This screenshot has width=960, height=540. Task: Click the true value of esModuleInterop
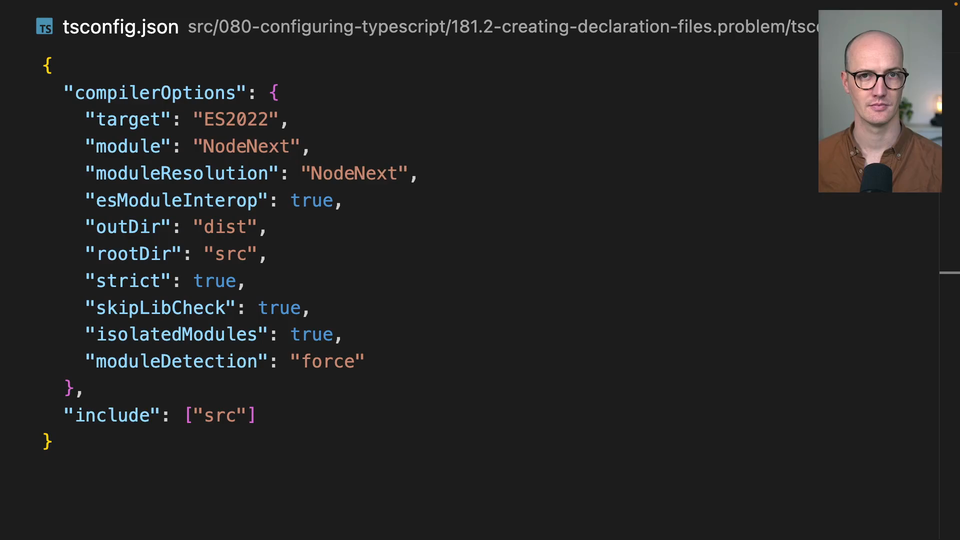[x=311, y=200]
